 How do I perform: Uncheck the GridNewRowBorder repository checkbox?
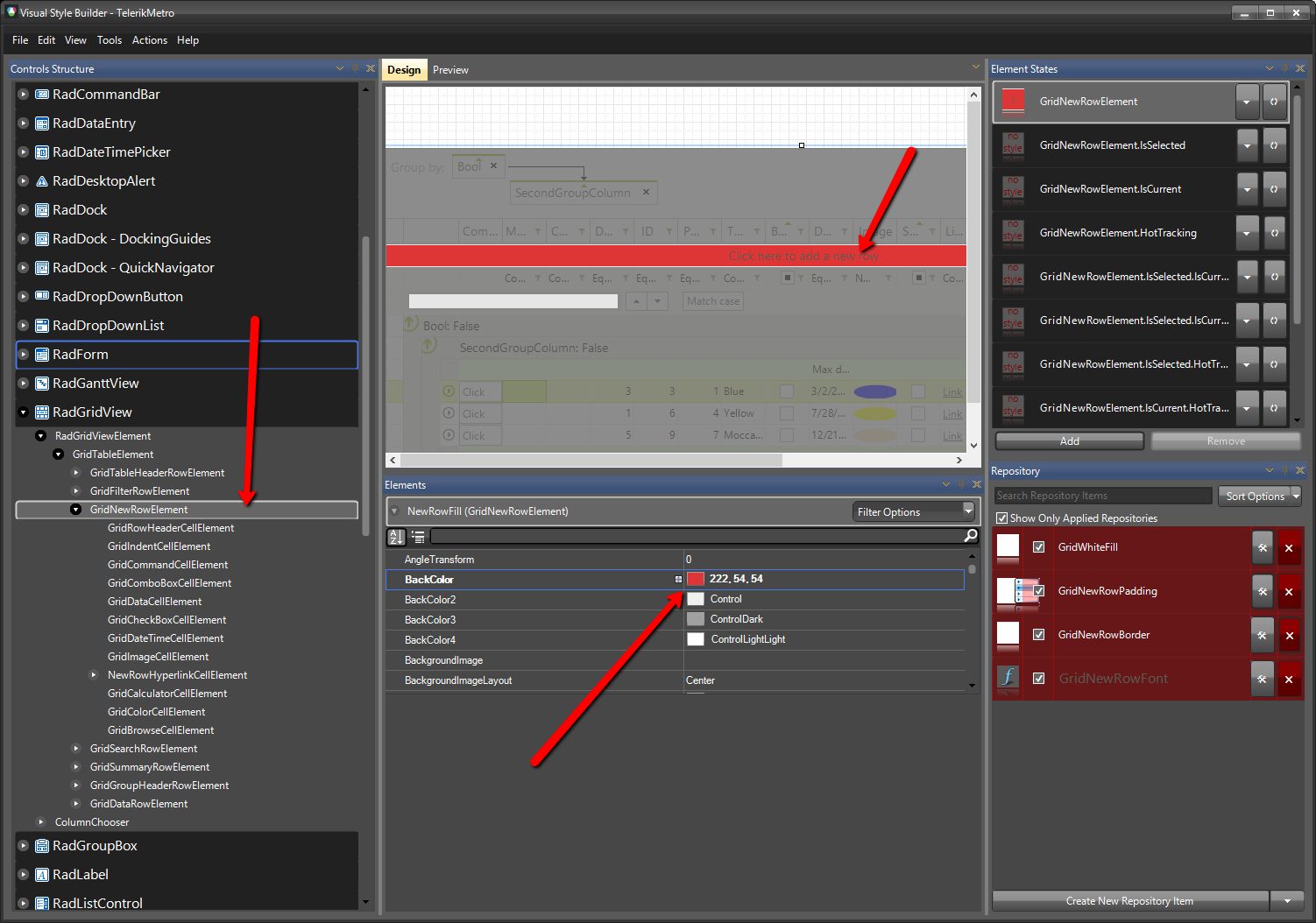tap(1039, 635)
